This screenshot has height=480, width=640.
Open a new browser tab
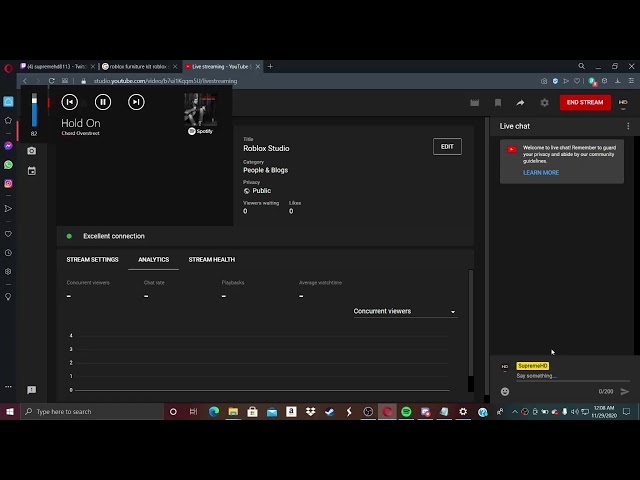tap(270, 66)
